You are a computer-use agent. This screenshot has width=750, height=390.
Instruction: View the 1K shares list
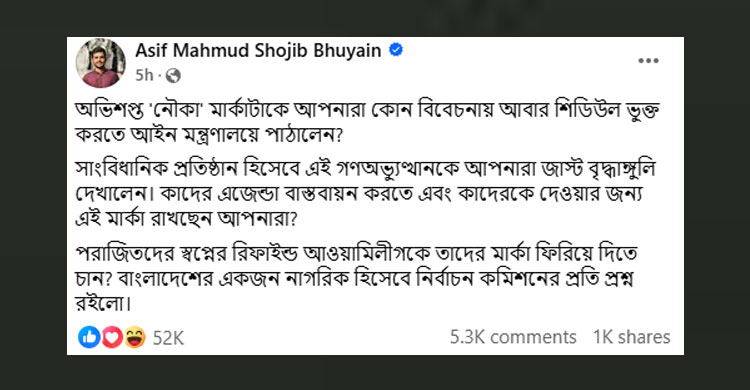pyautogui.click(x=632, y=337)
